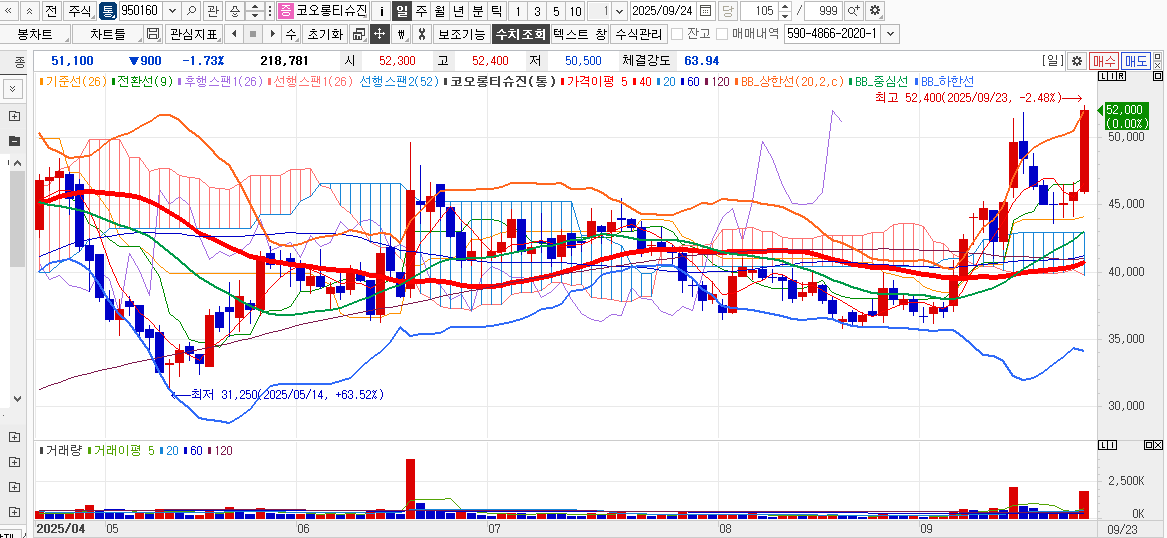Screen dimensions: 1167x538
Task: Click the save chart template disk icon
Action: (153, 34)
